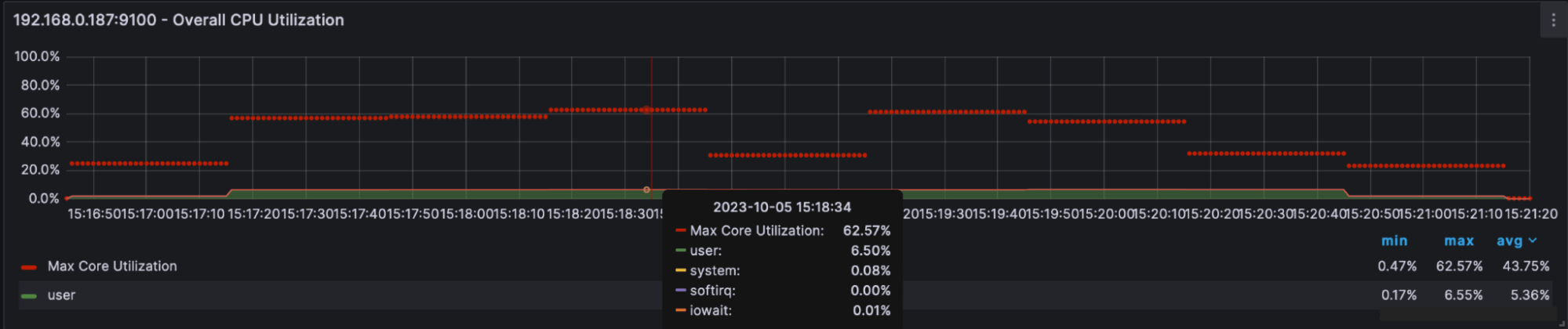This screenshot has width=1568, height=329.
Task: Click the tooltip timestamp 2023-10-05 15:18:34
Action: [x=781, y=207]
